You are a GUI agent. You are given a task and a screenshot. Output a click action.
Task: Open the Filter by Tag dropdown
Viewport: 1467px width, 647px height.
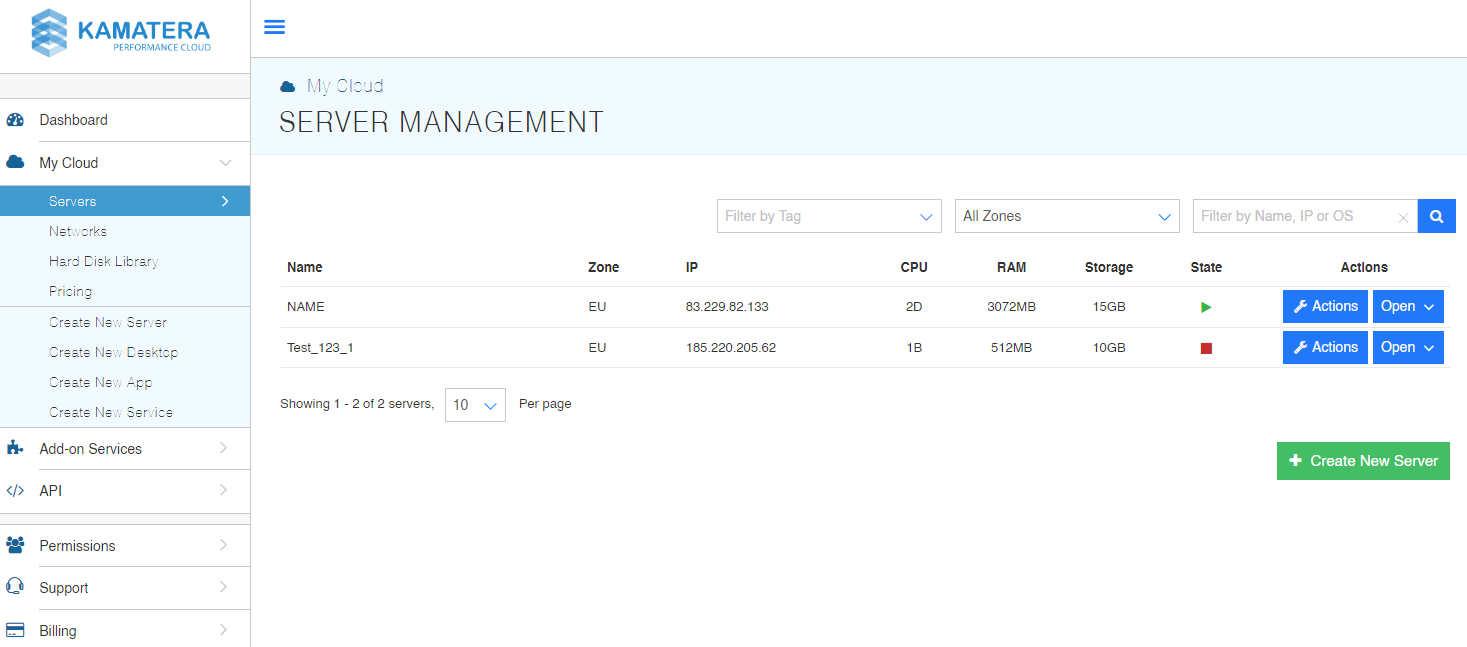828,215
